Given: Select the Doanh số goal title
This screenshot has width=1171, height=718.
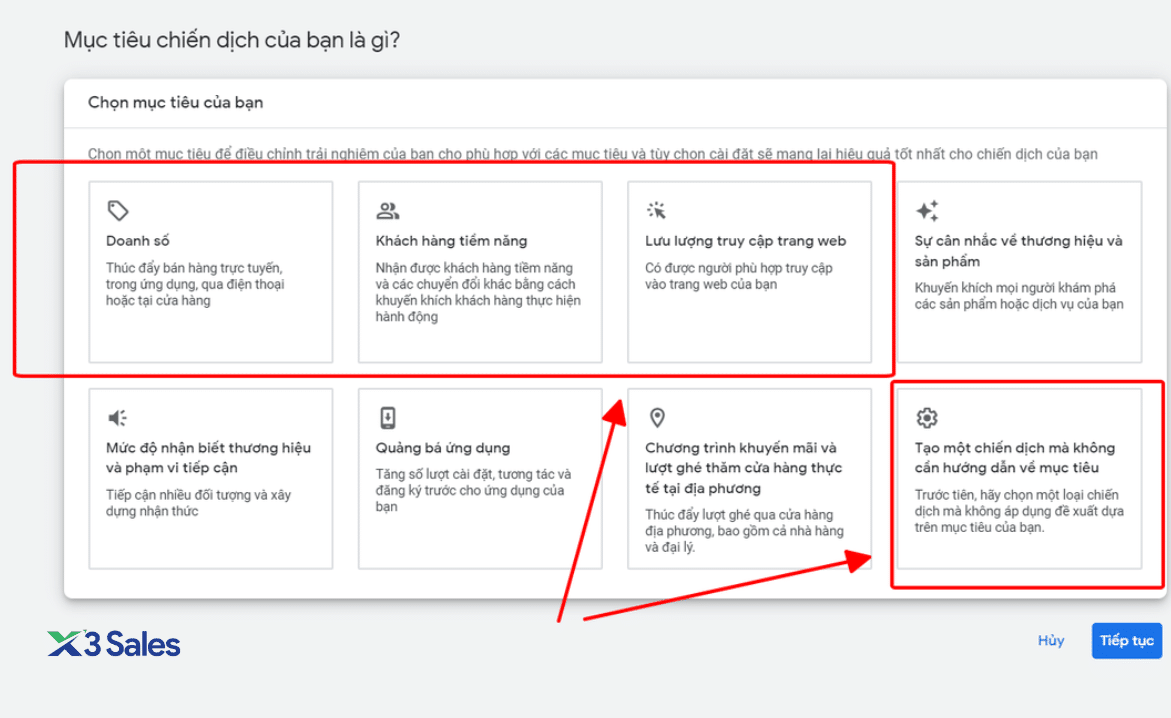Looking at the screenshot, I should [x=137, y=241].
